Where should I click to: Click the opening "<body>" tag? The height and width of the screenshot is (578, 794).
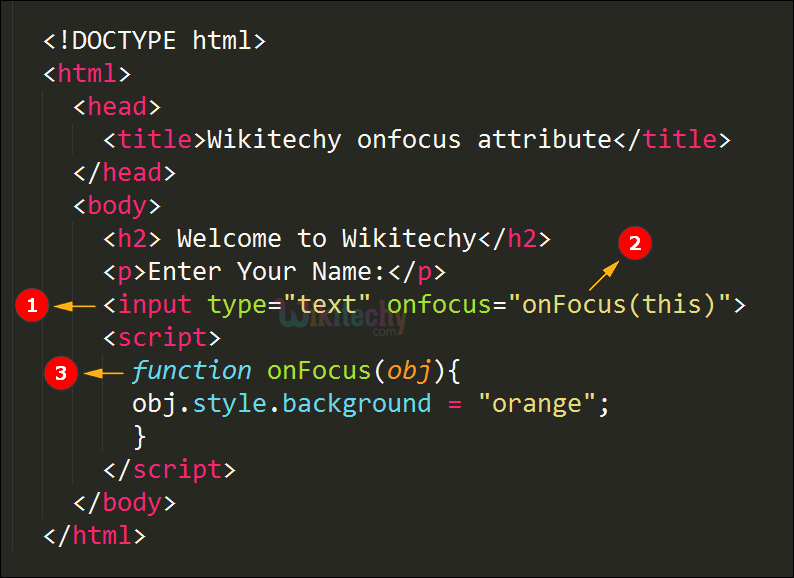[x=117, y=206]
